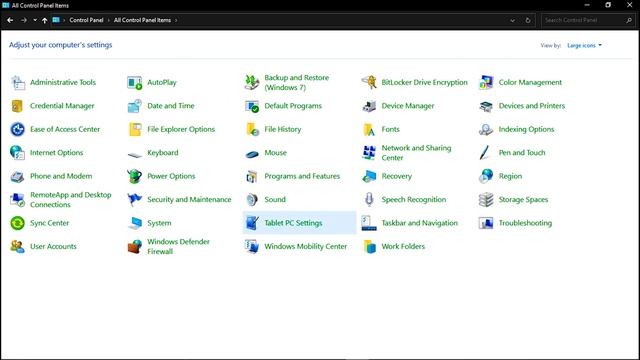Open the Speech Recognition microphone icon
This screenshot has width=640, height=360.
pyautogui.click(x=369, y=200)
